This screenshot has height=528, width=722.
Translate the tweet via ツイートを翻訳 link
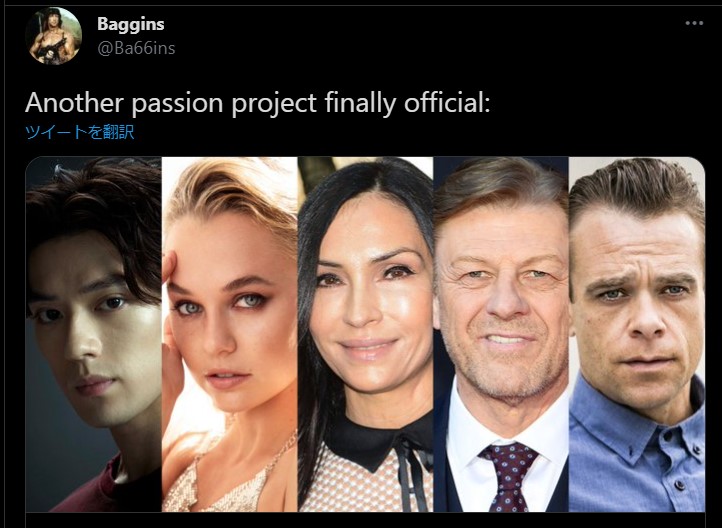pyautogui.click(x=79, y=132)
